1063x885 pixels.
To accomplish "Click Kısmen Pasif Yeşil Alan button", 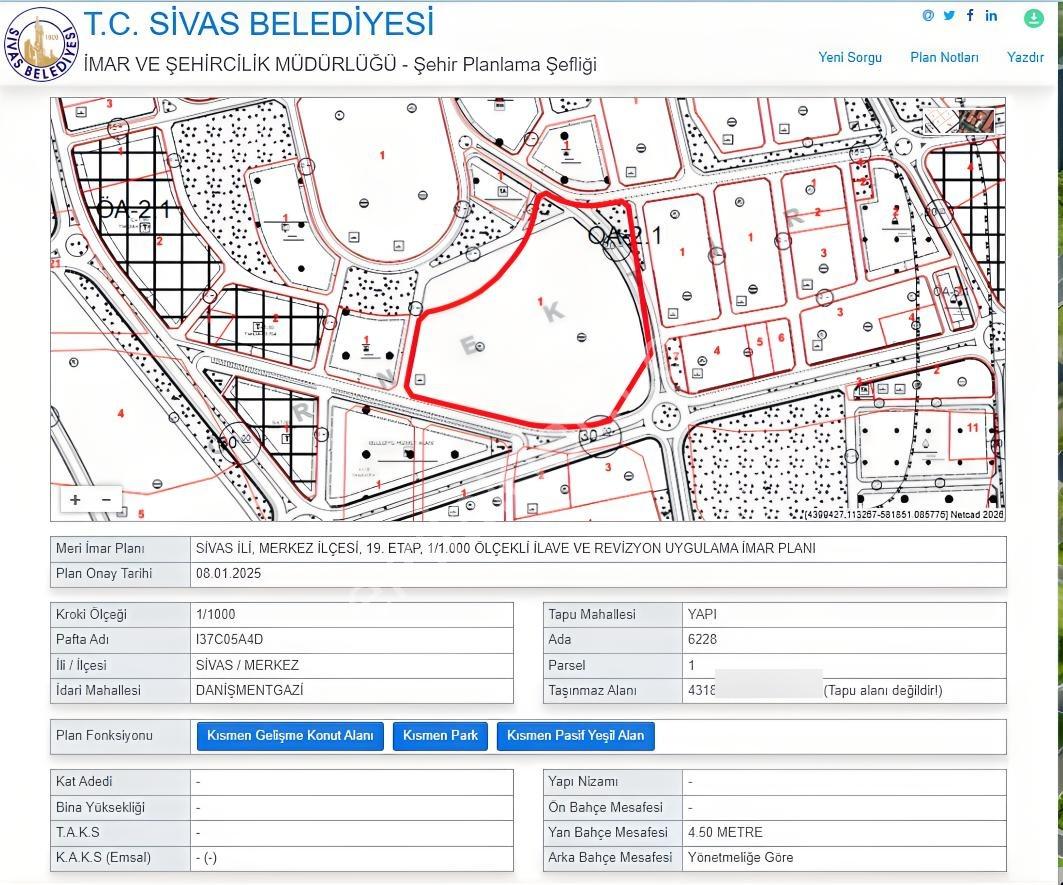I will 576,736.
